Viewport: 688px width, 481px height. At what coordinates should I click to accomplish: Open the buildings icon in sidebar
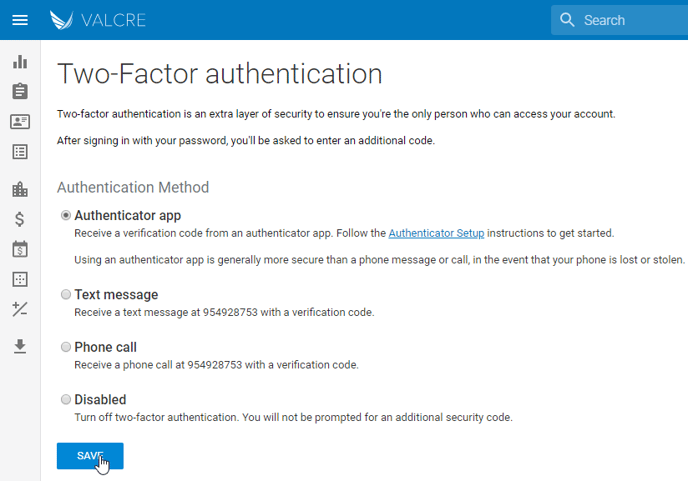pyautogui.click(x=20, y=189)
